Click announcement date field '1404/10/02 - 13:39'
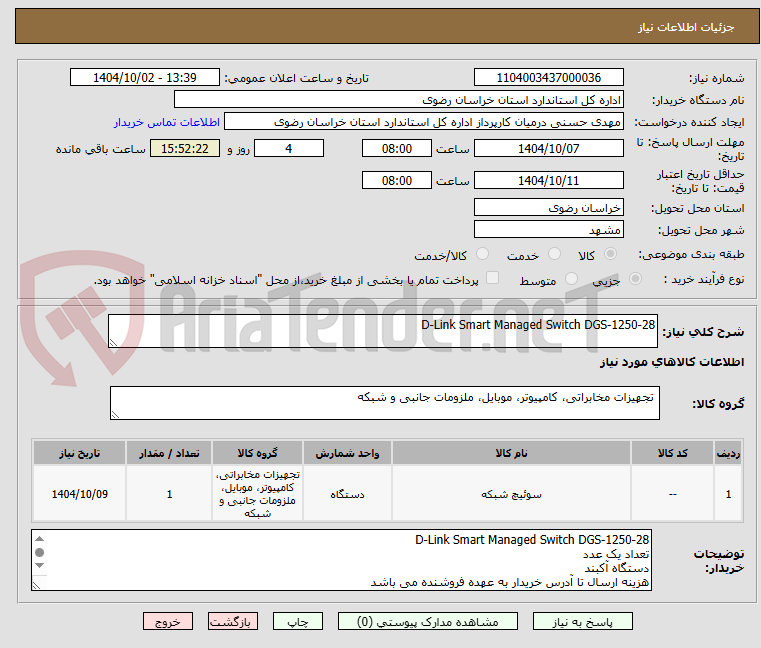This screenshot has width=761, height=648. (x=145, y=78)
